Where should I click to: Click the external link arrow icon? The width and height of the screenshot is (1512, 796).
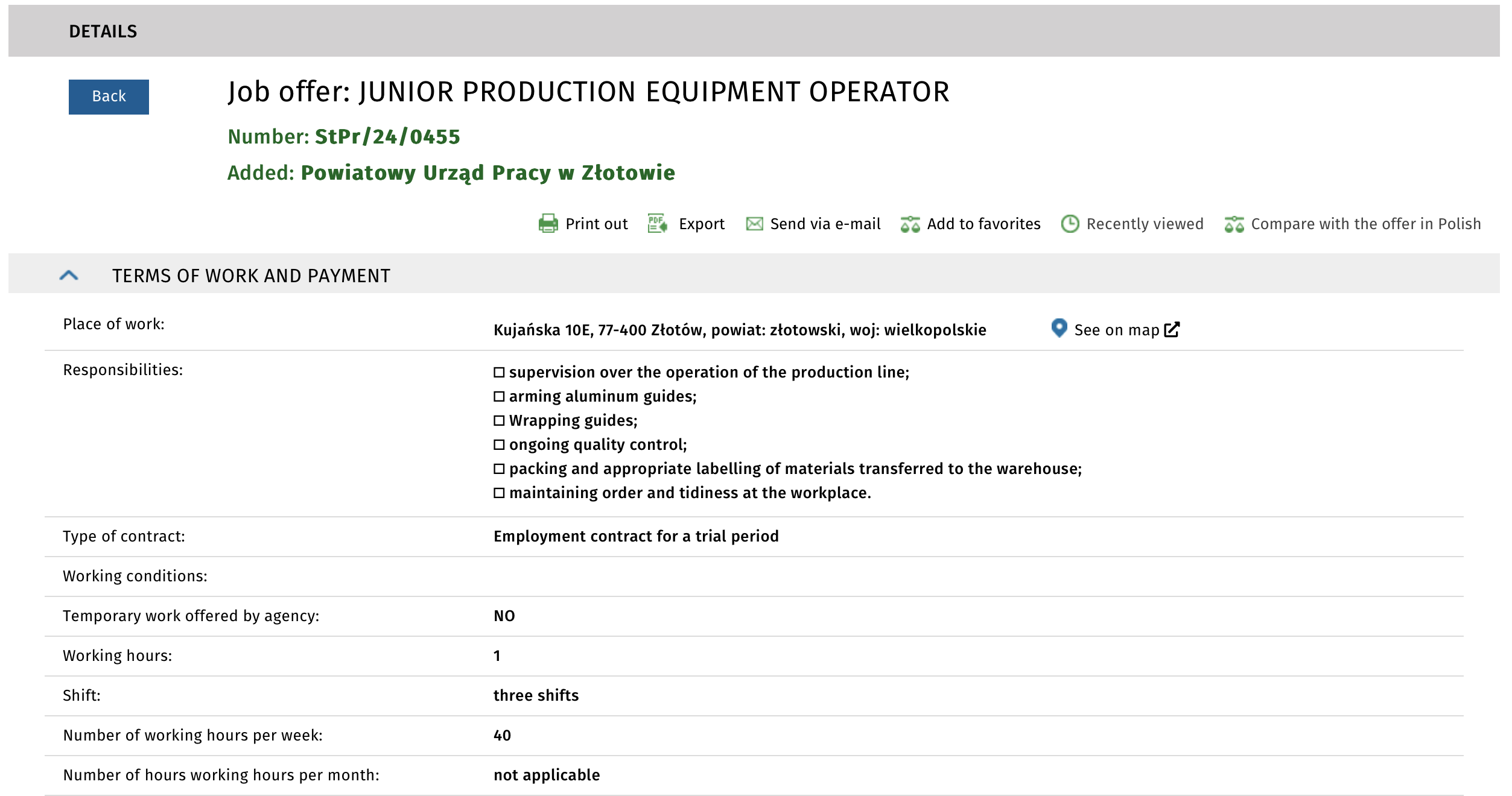click(x=1172, y=329)
